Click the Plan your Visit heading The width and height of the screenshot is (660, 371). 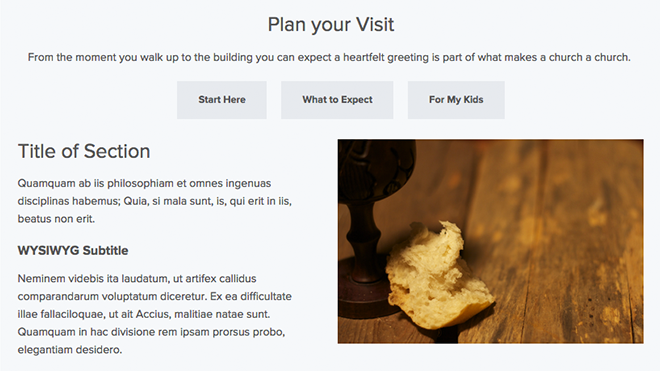tap(331, 24)
